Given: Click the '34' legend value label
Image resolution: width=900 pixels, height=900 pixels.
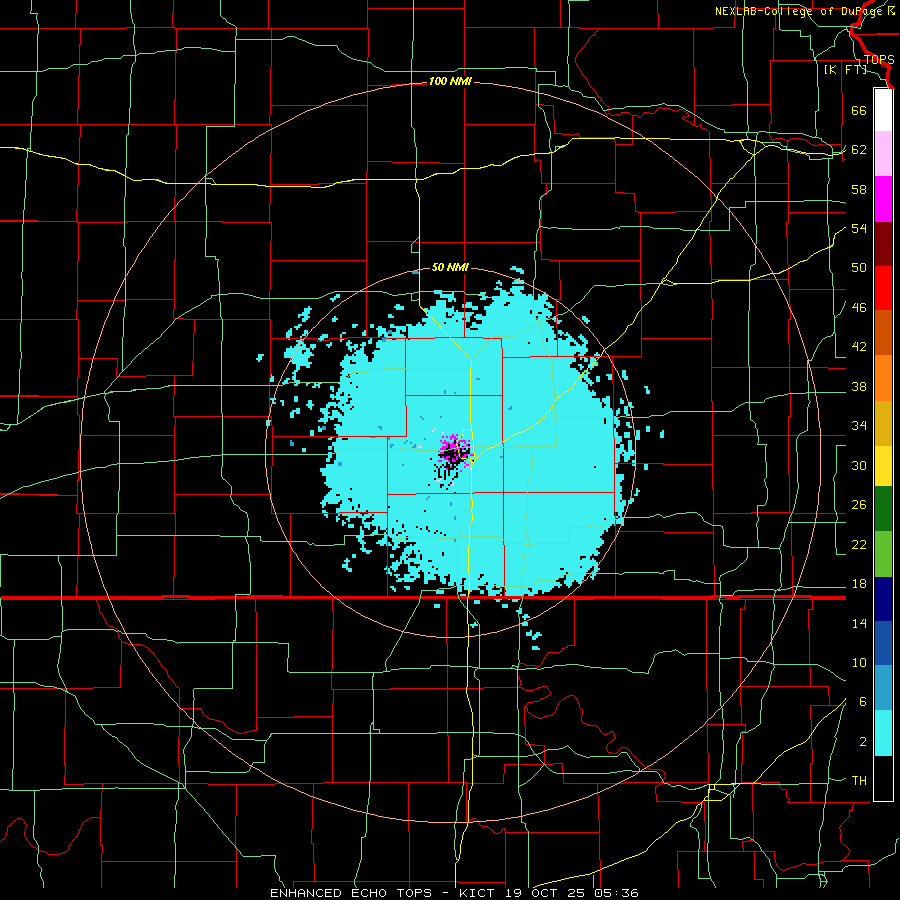Looking at the screenshot, I should (859, 426).
